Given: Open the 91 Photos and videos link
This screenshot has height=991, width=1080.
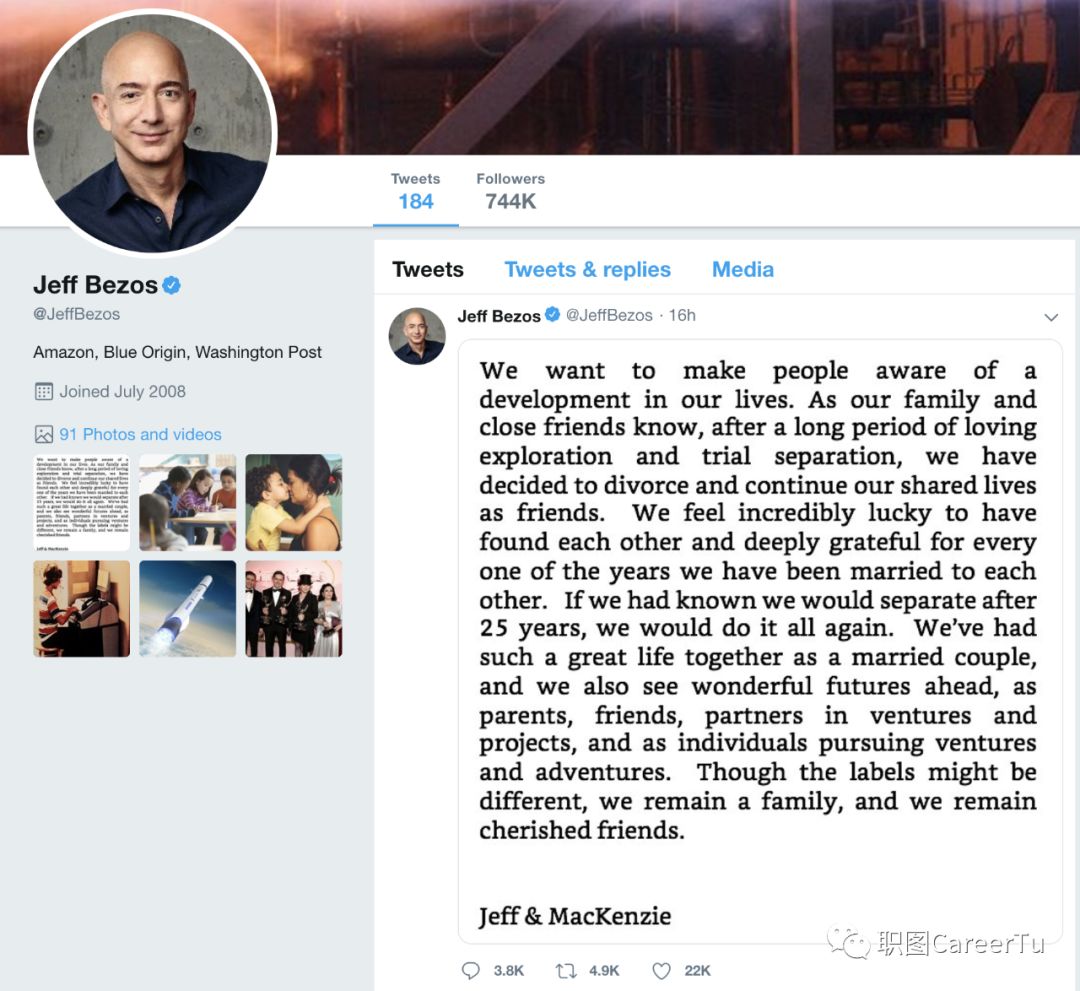Looking at the screenshot, I should (141, 434).
